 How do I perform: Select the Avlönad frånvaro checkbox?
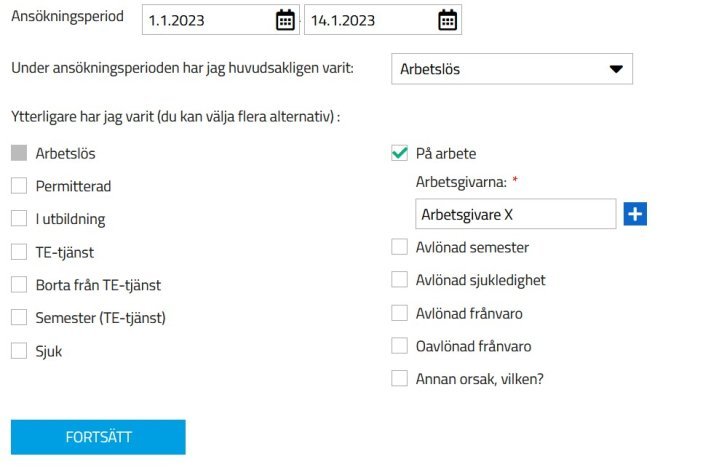[x=399, y=313]
